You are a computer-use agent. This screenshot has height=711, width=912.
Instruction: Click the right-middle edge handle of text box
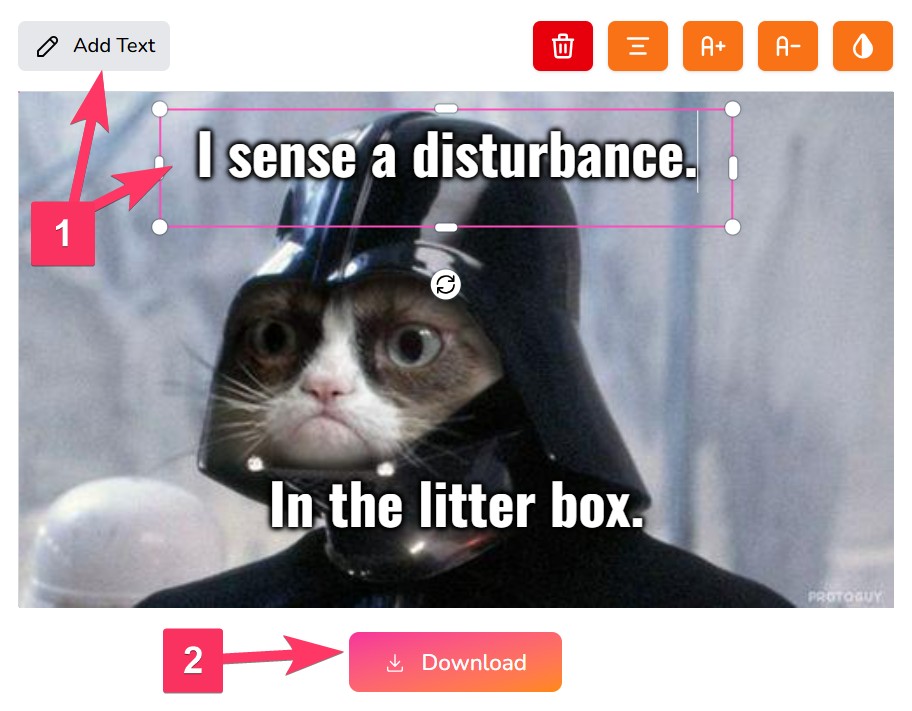pos(733,168)
